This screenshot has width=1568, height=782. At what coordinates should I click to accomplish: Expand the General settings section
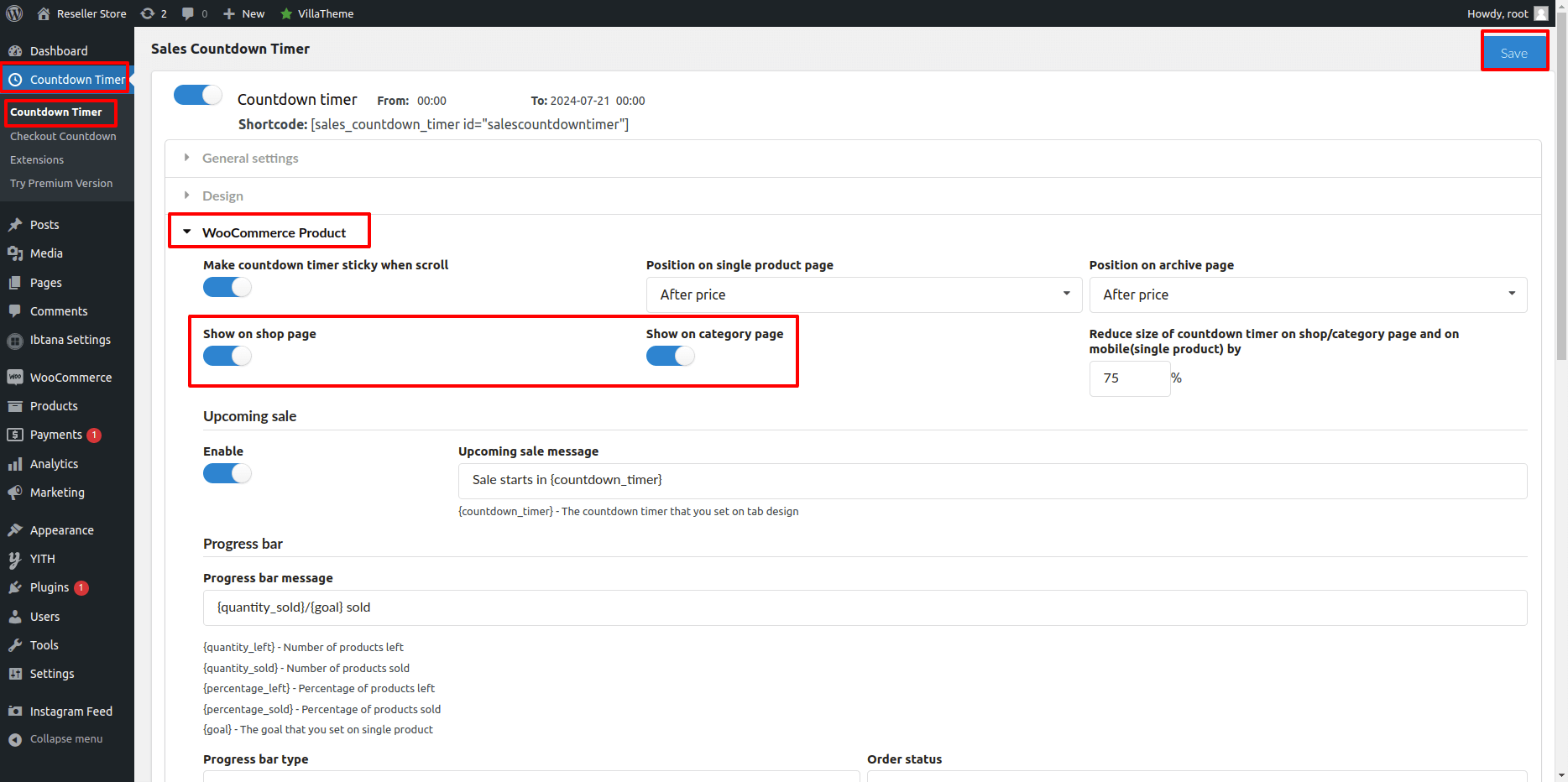coord(250,159)
